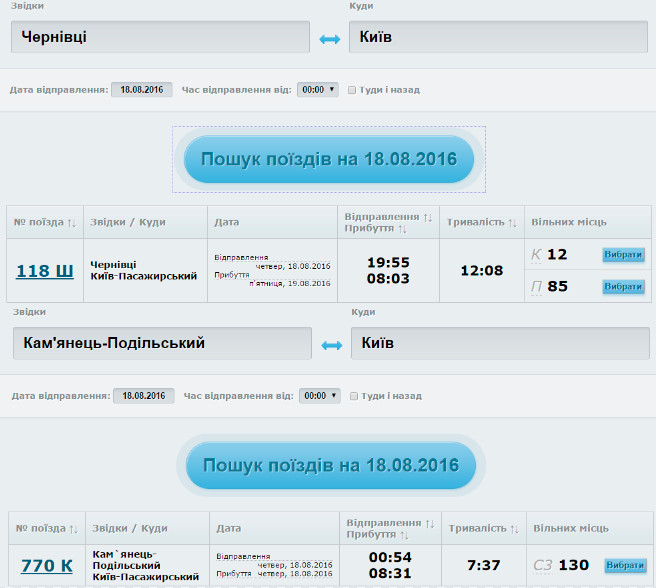Focus the Кам'янець-Подільський origin station field
Viewport: 656px width, 588px height.
[162, 343]
